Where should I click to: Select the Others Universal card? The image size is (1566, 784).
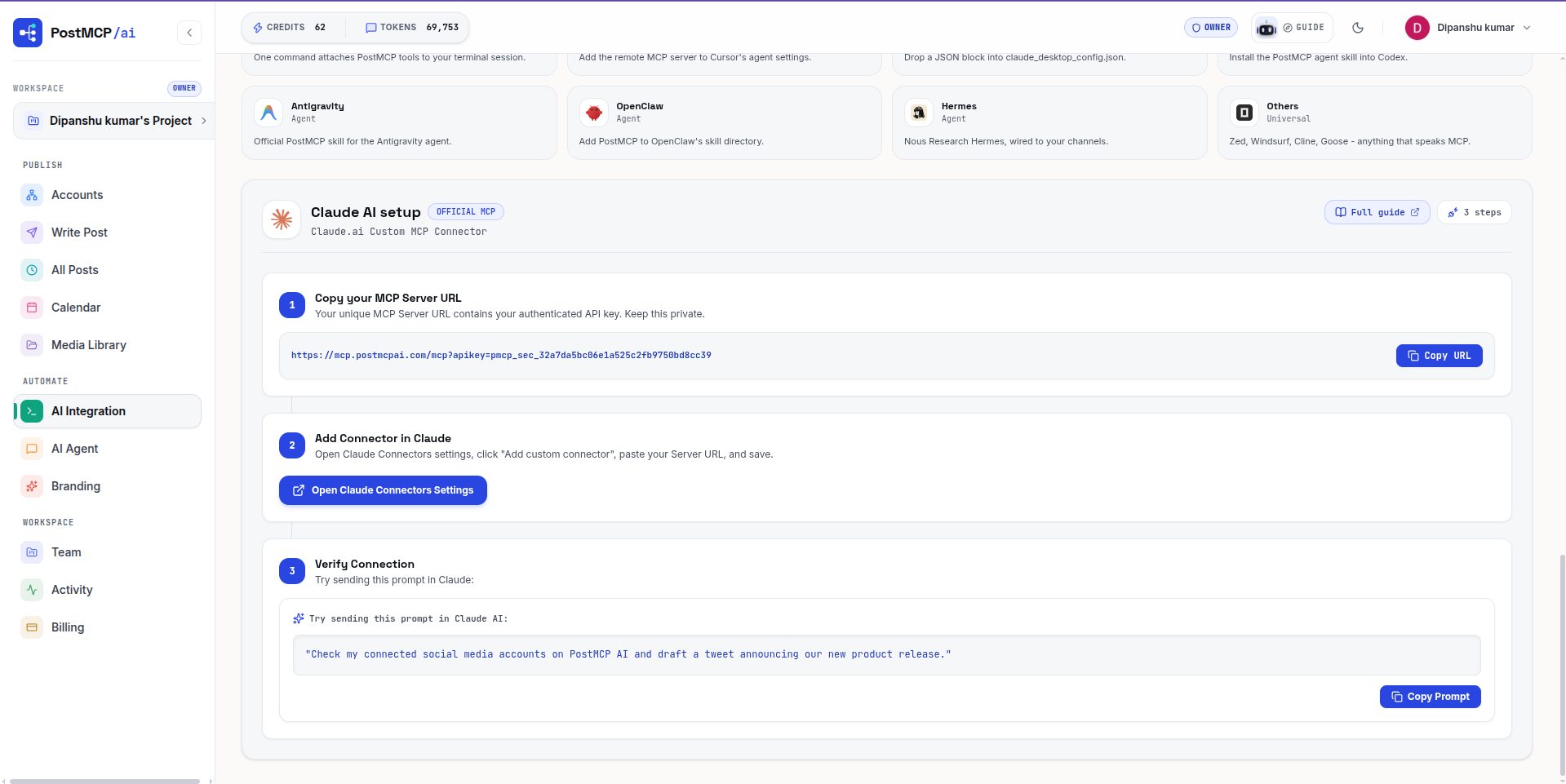pos(1375,123)
